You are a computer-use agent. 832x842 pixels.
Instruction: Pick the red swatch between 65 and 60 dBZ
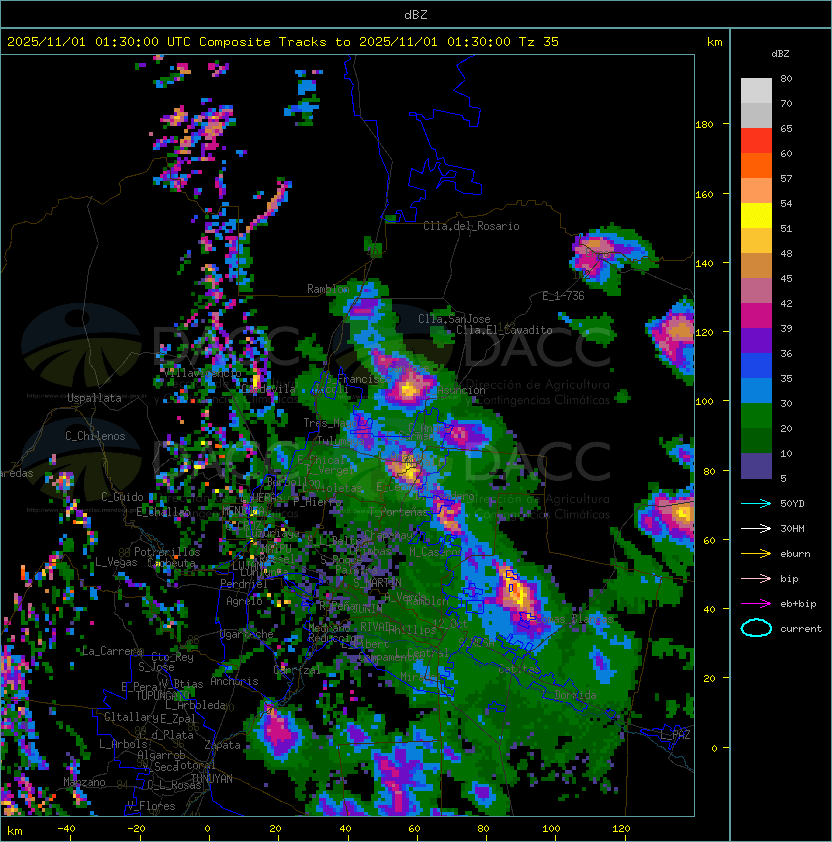click(756, 141)
